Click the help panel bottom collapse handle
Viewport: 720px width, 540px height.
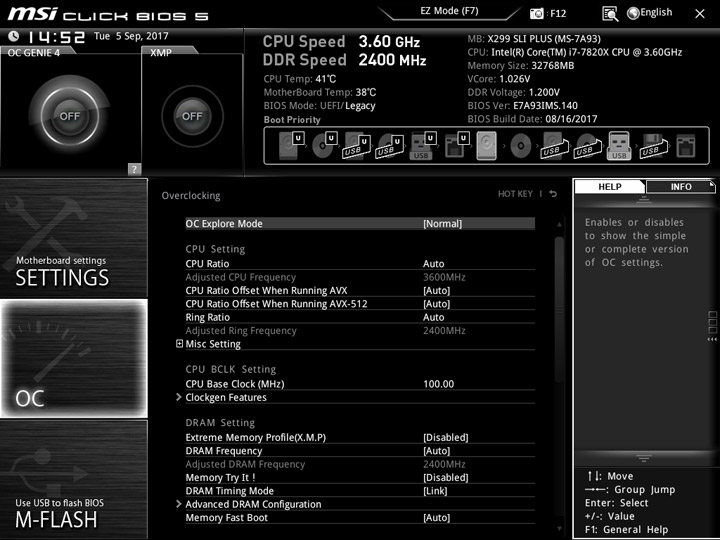(643, 458)
